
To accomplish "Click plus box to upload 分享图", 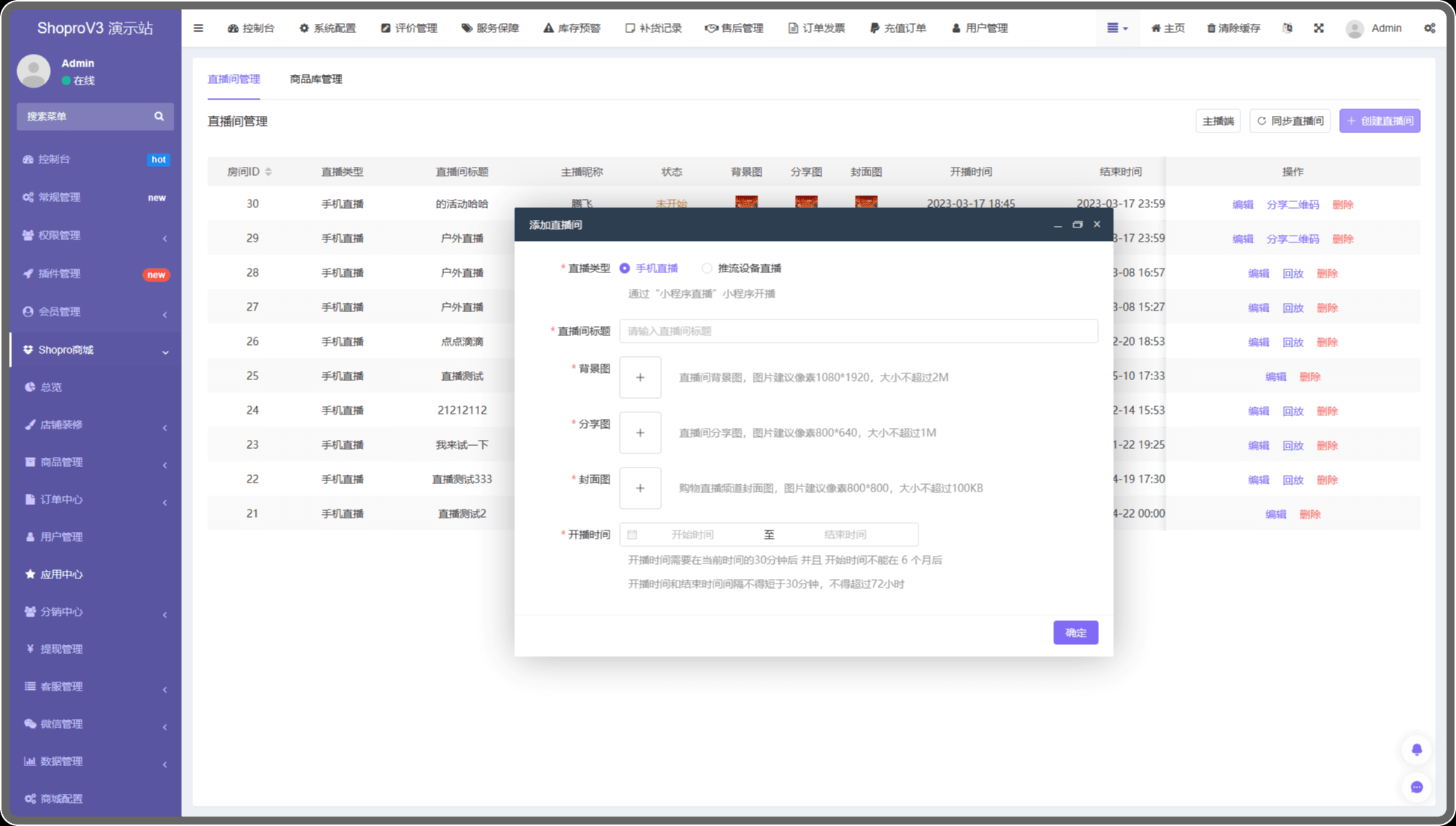I will pos(640,433).
